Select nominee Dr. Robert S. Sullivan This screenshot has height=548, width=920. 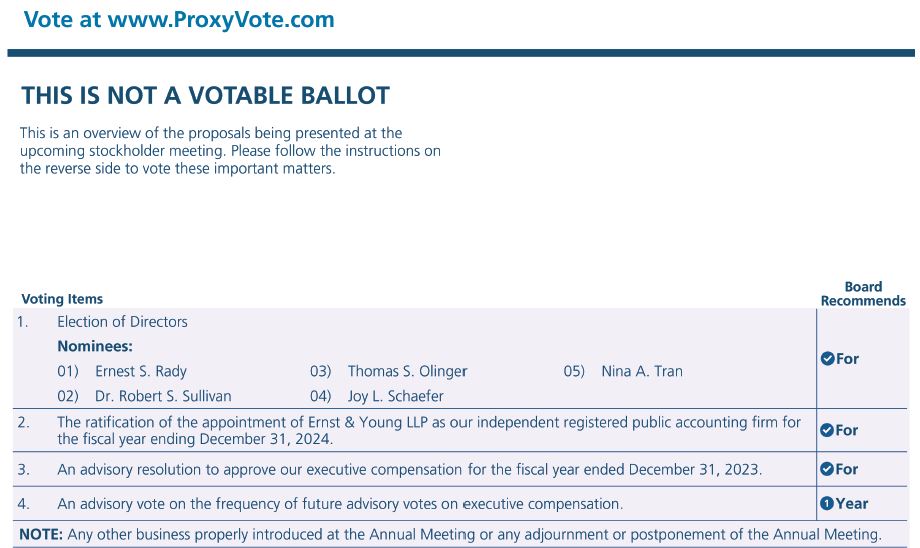tap(162, 396)
